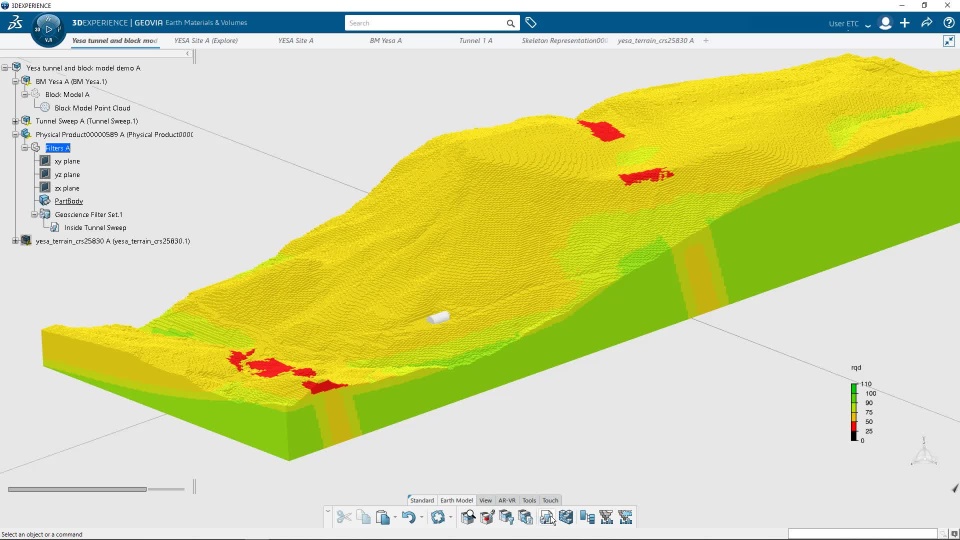
Task: Select the PartBody tree item
Action: point(69,201)
